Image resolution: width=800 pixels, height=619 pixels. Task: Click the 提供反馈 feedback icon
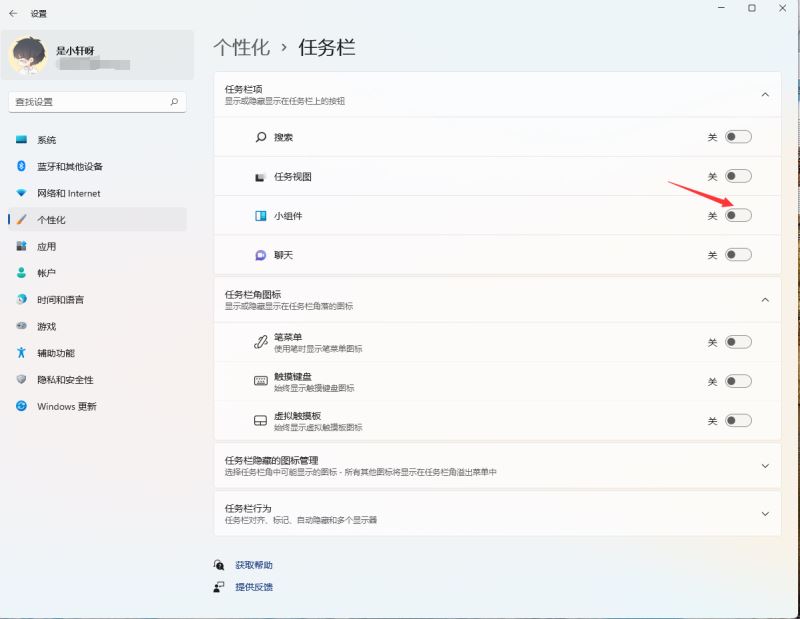pos(219,587)
